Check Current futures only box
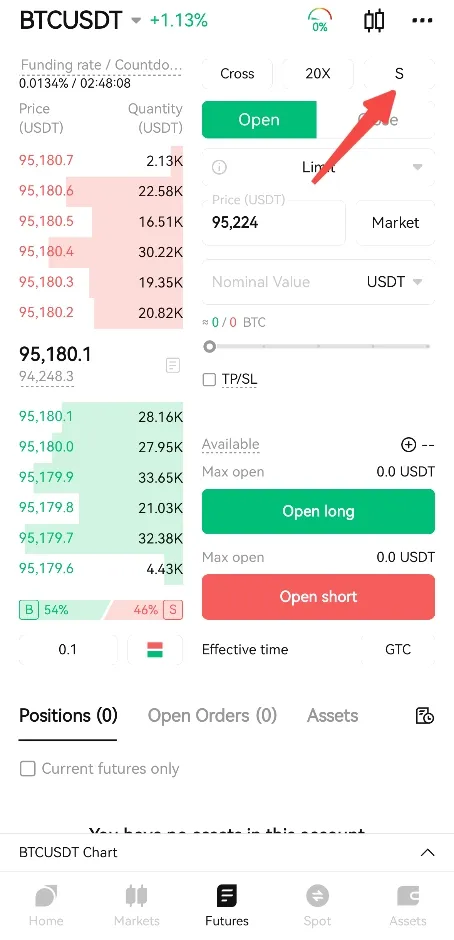The image size is (454, 940). pyautogui.click(x=28, y=769)
